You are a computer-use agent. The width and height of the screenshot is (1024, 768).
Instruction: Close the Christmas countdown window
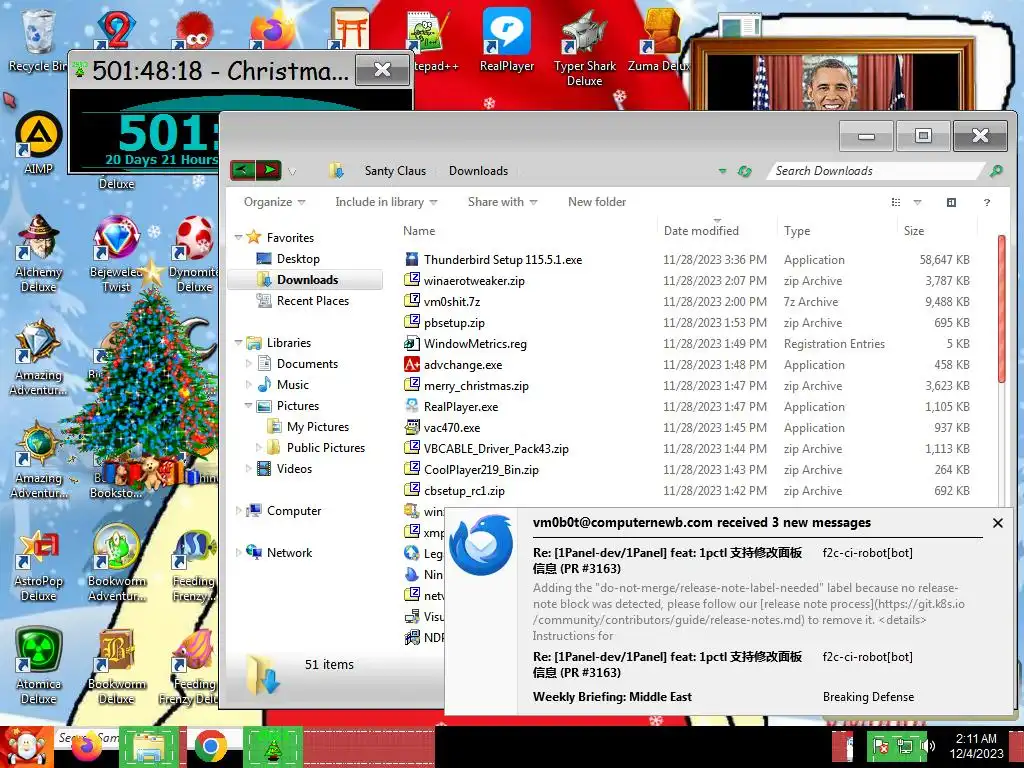[382, 70]
